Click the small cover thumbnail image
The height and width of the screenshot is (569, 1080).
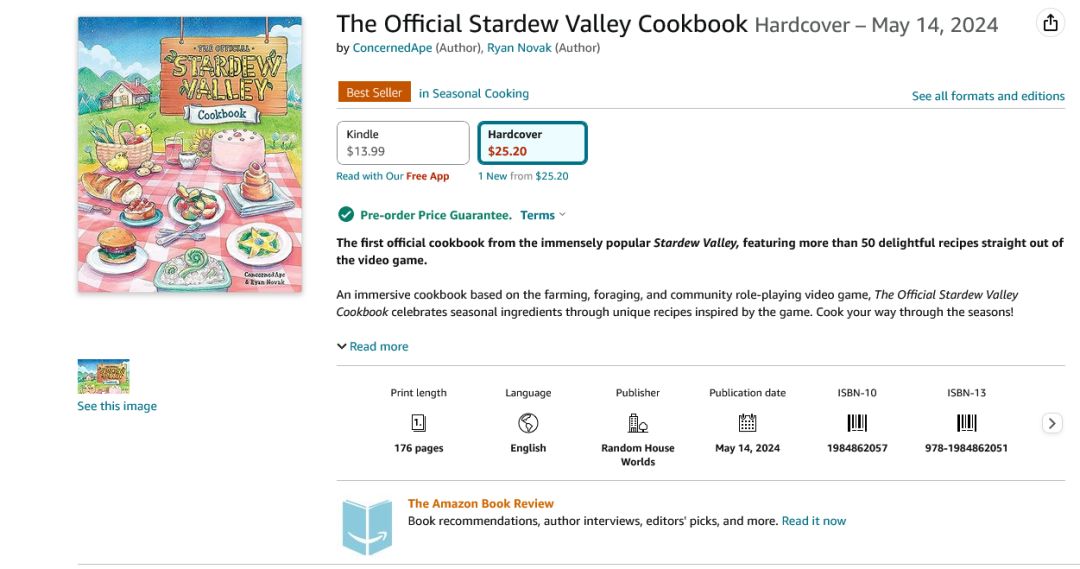(x=103, y=376)
